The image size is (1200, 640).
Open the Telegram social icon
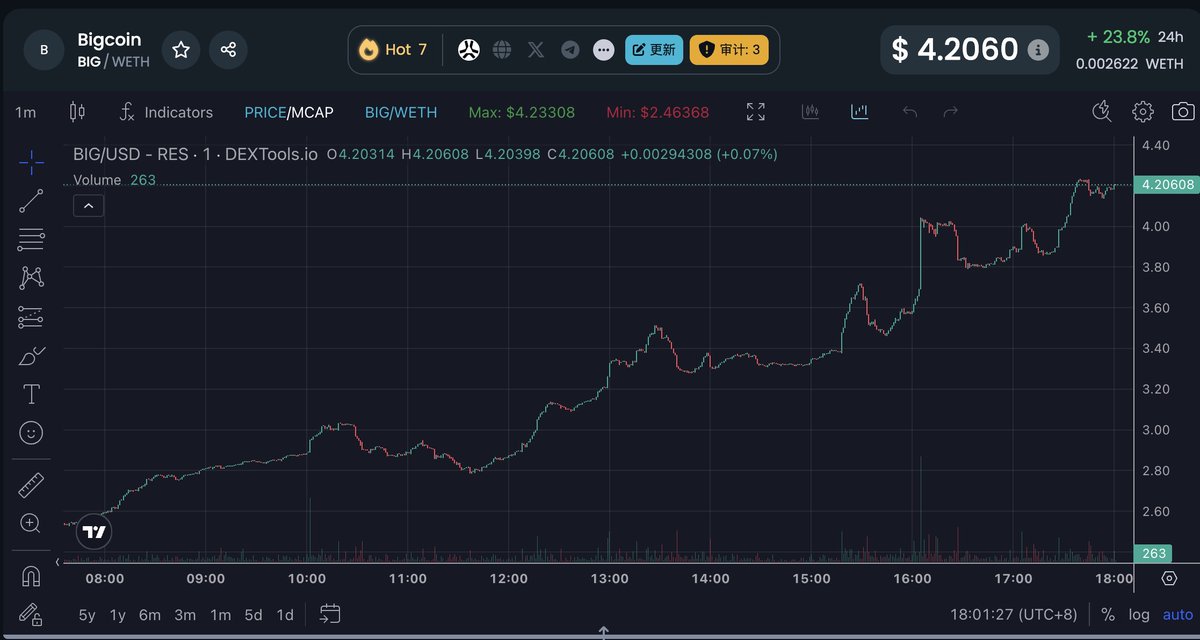[570, 49]
